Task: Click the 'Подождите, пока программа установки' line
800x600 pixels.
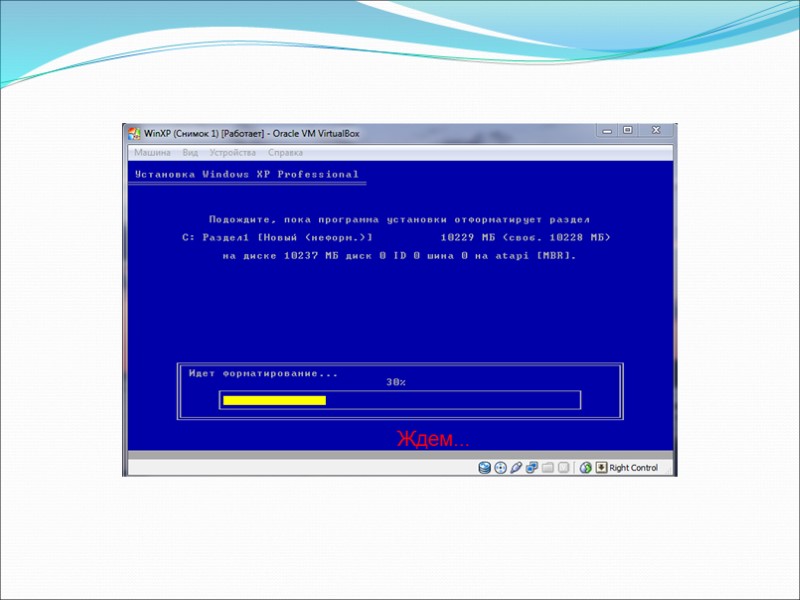Action: (399, 220)
